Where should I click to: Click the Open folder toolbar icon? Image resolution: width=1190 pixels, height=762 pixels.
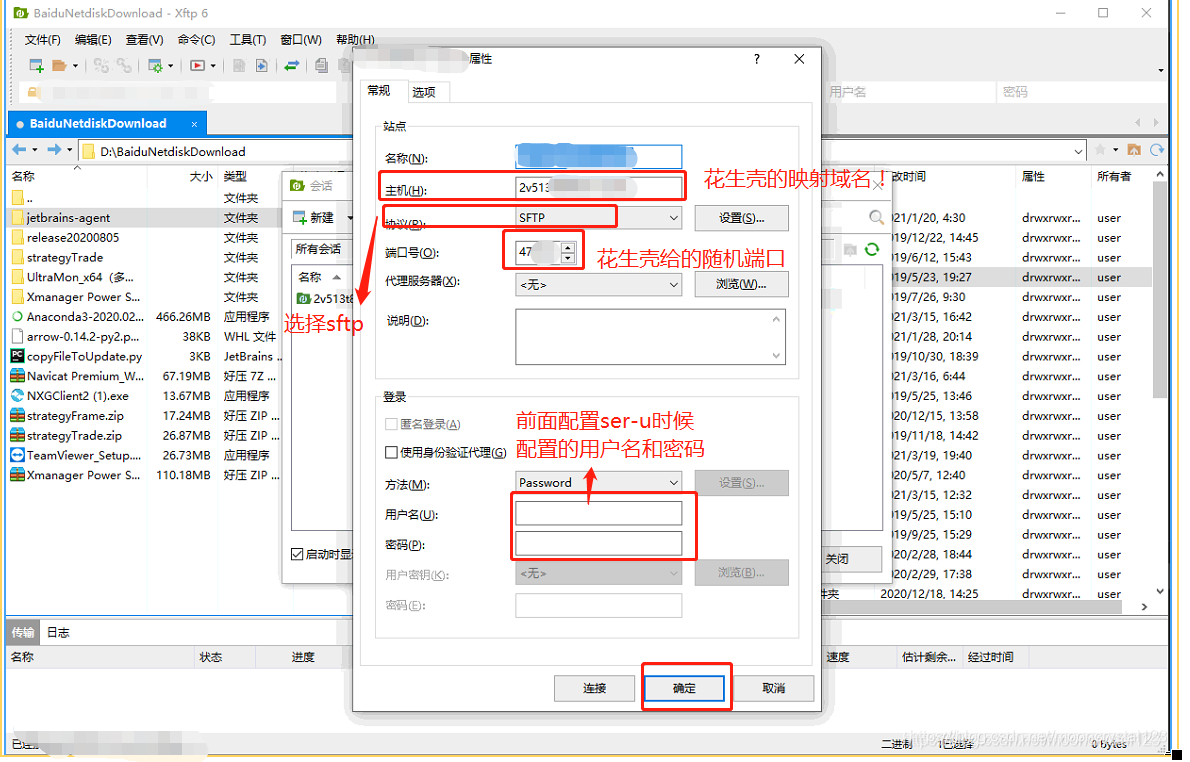pyautogui.click(x=59, y=66)
